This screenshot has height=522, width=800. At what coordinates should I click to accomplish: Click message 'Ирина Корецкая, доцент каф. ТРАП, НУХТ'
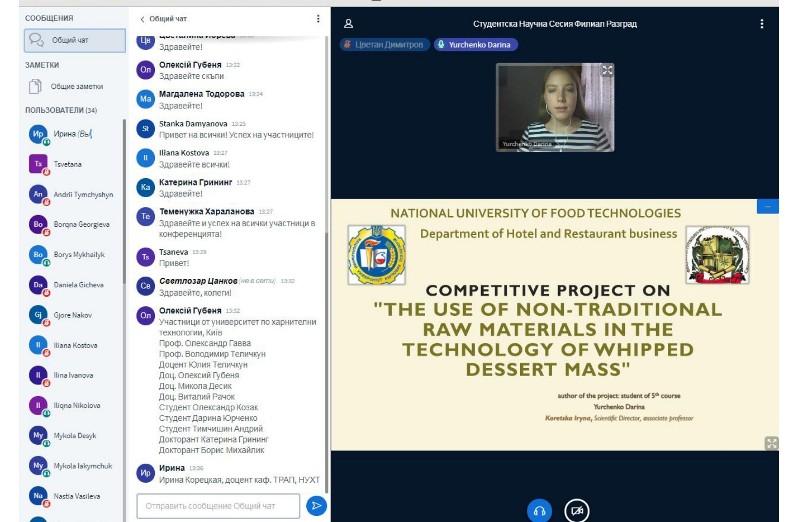239,480
